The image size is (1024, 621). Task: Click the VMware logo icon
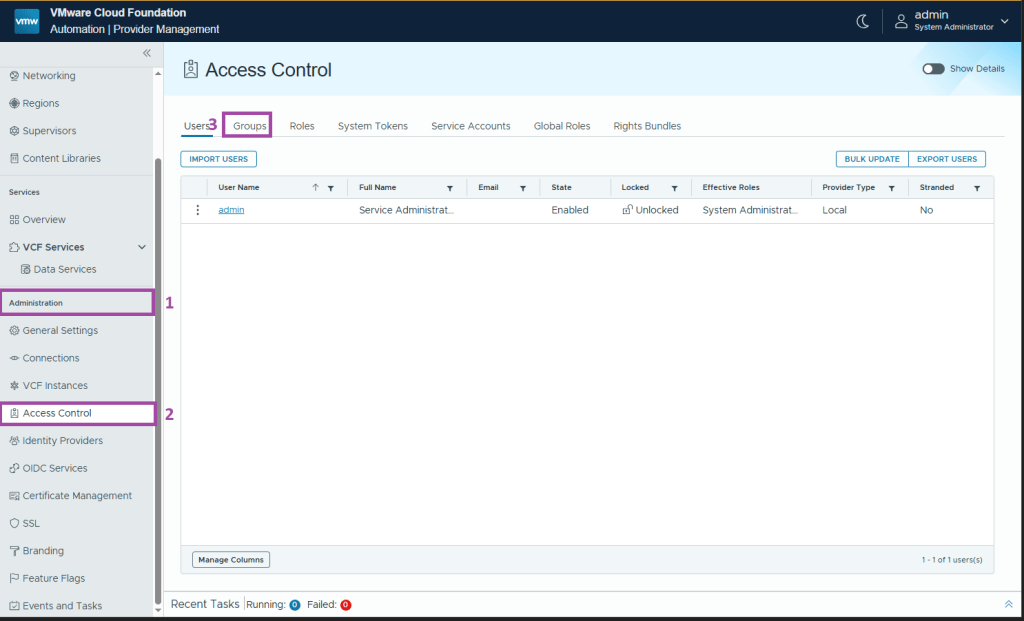click(x=27, y=21)
